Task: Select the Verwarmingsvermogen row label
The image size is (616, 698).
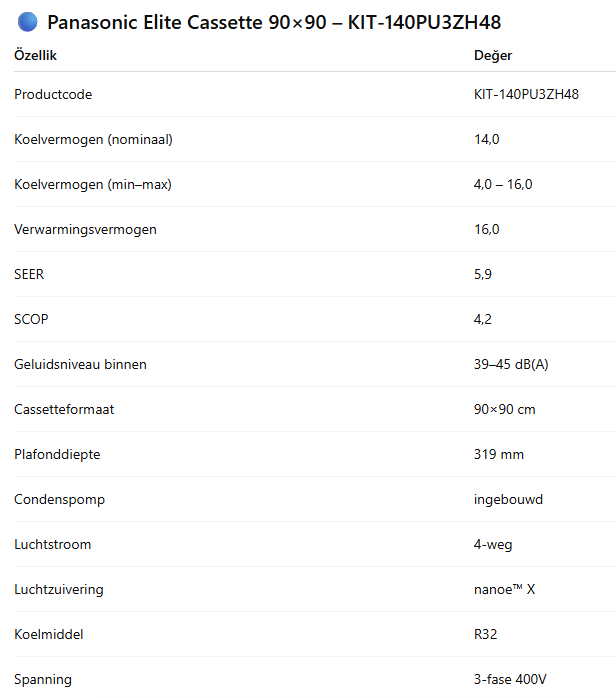Action: [x=85, y=229]
